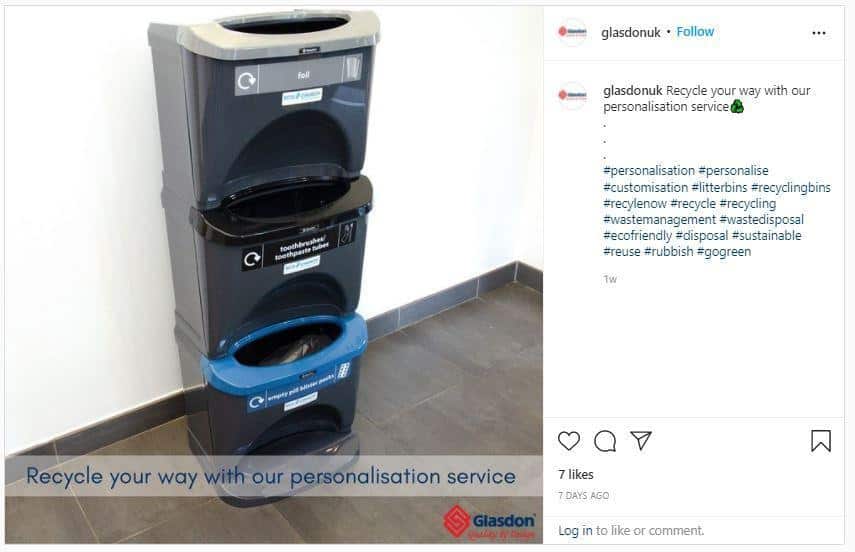Click the glasdonuk avatar beside the caption
Image resolution: width=855 pixels, height=552 pixels.
(x=572, y=95)
